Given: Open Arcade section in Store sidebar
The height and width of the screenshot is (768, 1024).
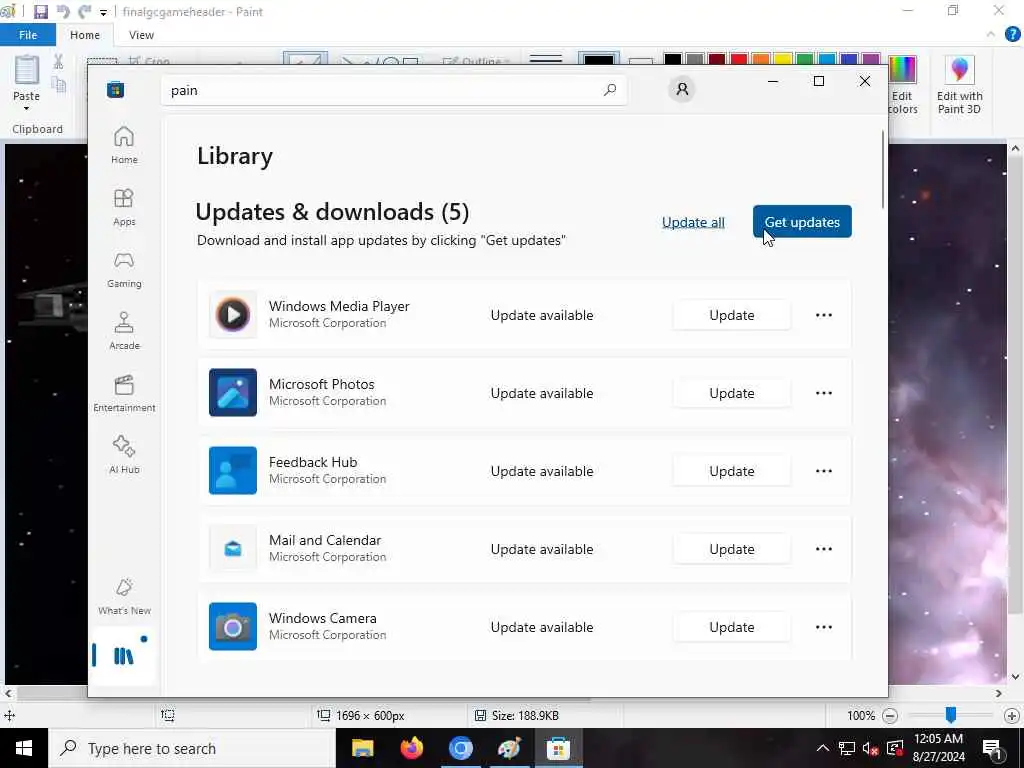Looking at the screenshot, I should pyautogui.click(x=124, y=331).
